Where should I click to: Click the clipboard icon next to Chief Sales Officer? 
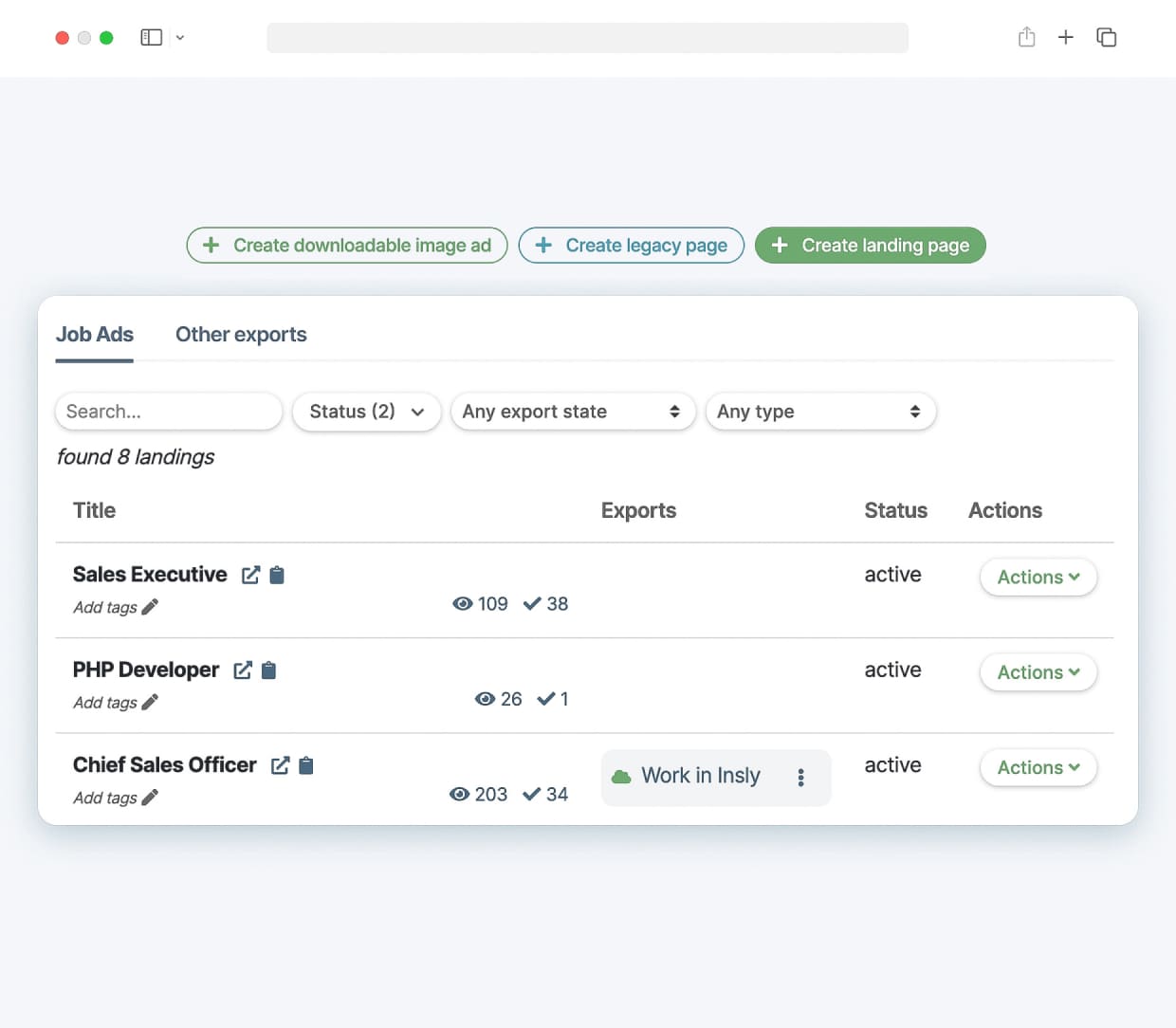[305, 764]
